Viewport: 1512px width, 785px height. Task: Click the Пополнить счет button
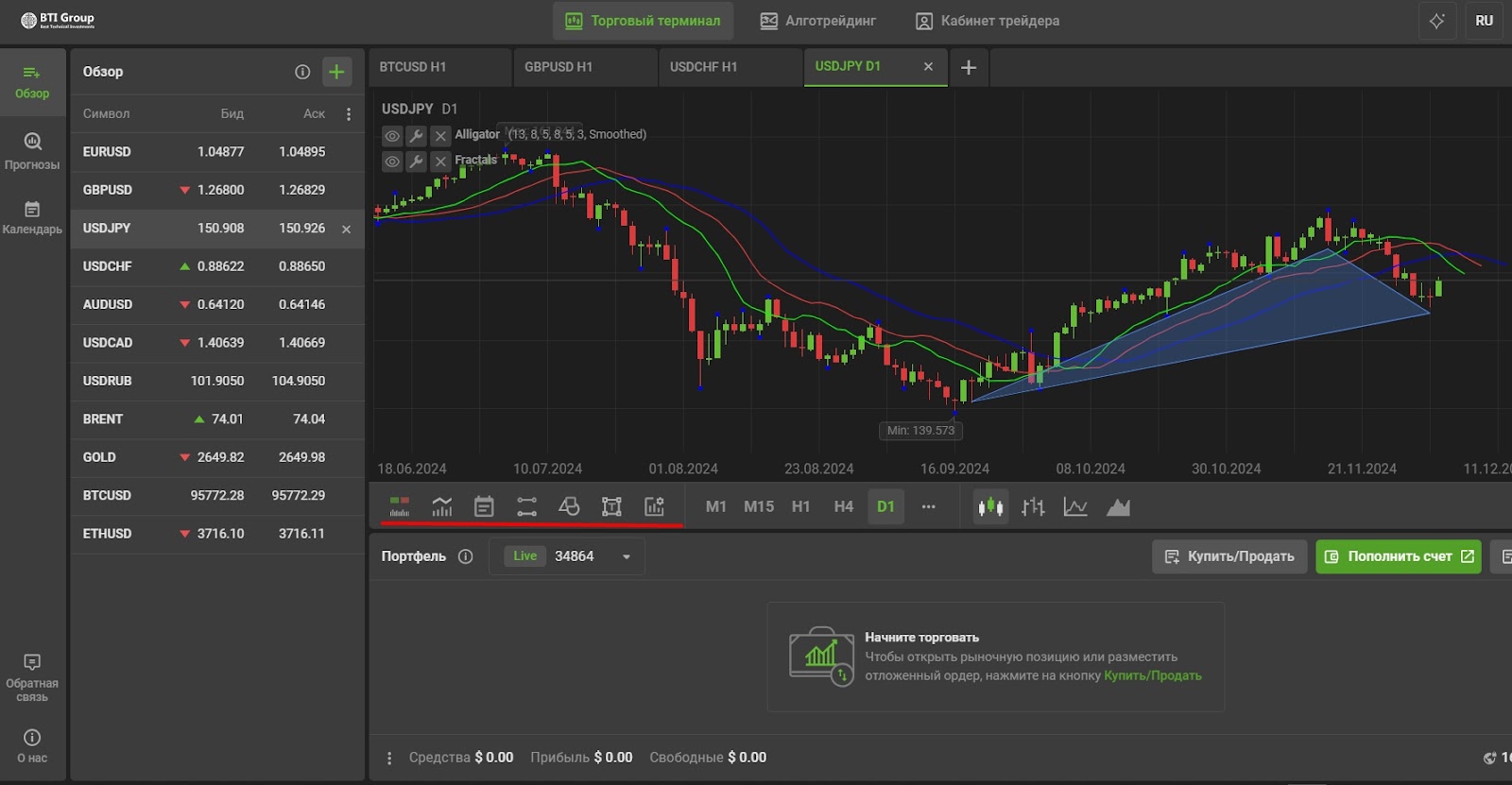1399,556
